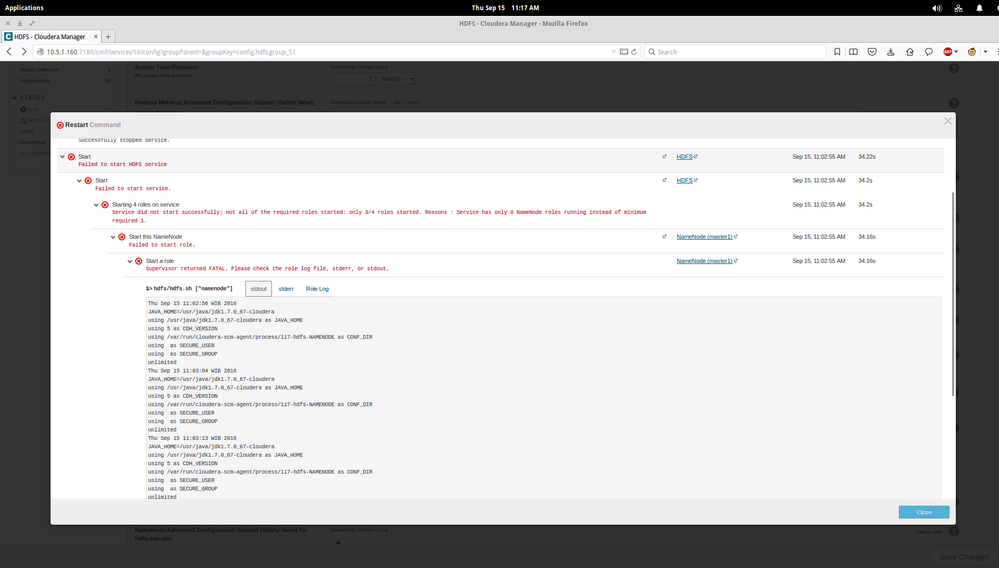Viewport: 999px width, 568px height.
Task: Open the bookmarks library book icon
Action: [x=854, y=52]
